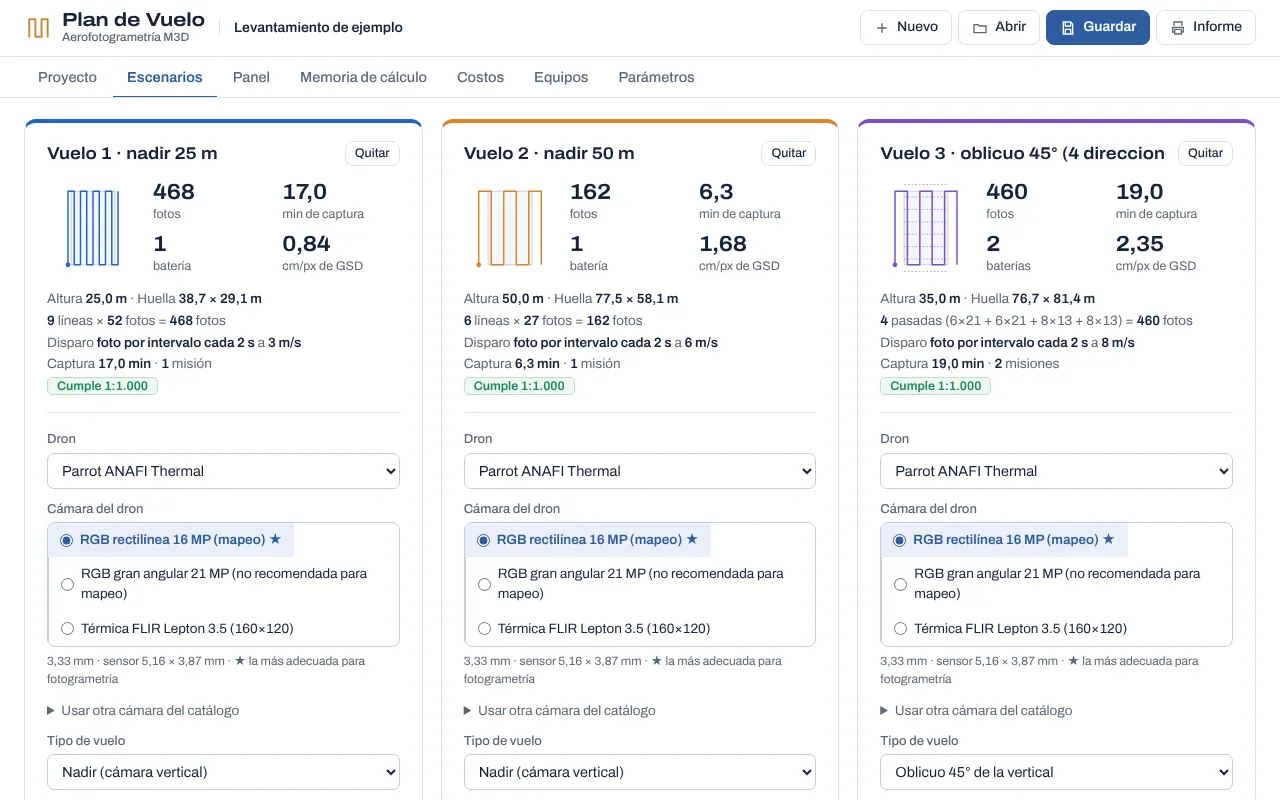Click the Vuelo 2 · nadir 50 m title
1280x800 pixels.
pos(549,153)
